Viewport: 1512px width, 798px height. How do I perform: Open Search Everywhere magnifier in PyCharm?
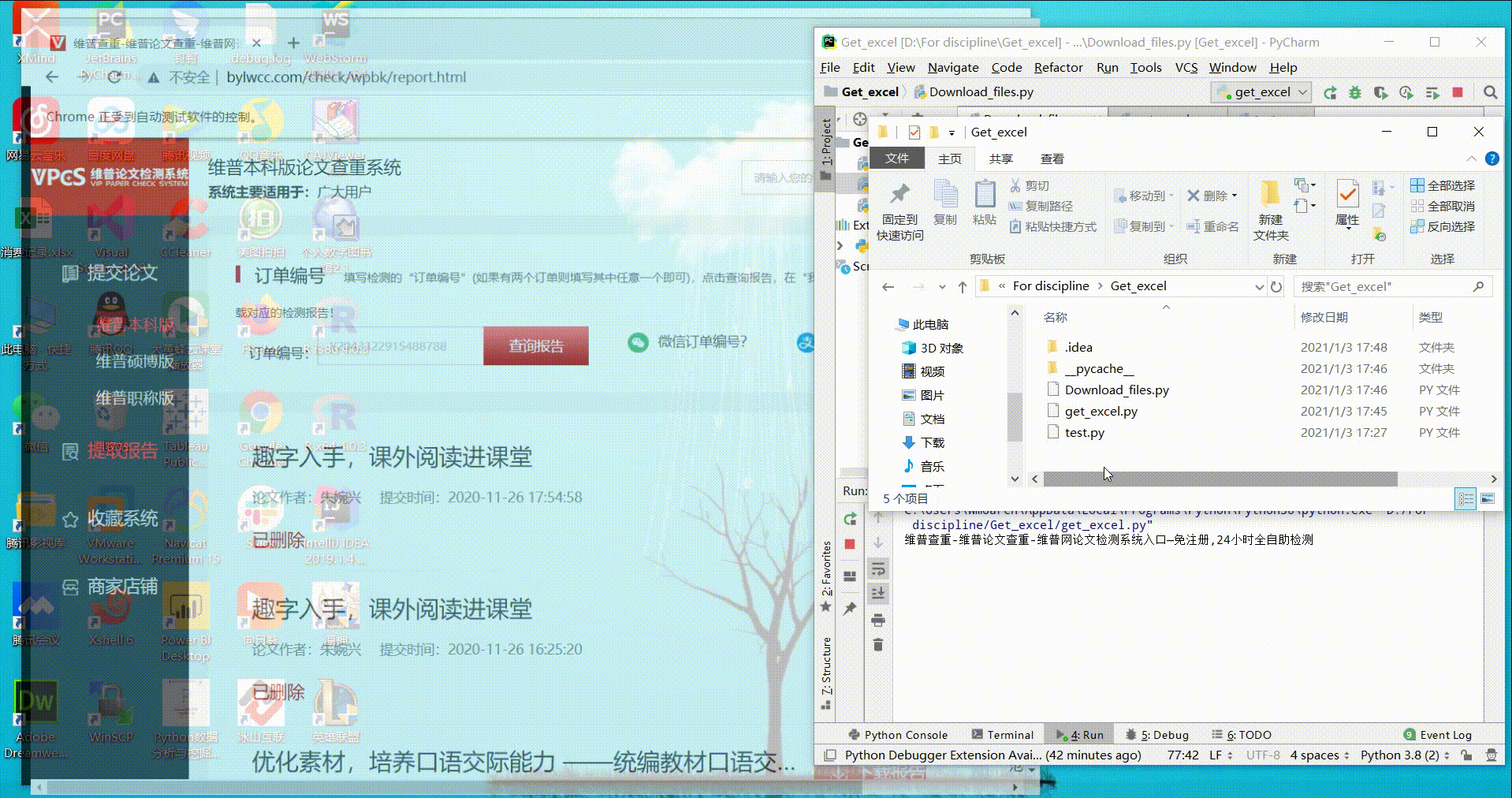point(1490,92)
